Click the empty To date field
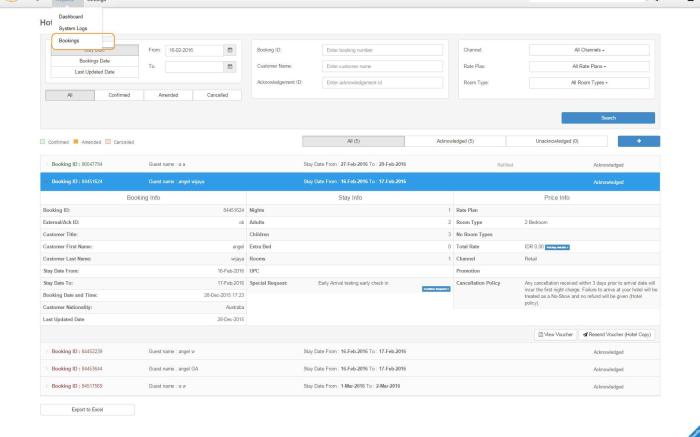 [194, 67]
